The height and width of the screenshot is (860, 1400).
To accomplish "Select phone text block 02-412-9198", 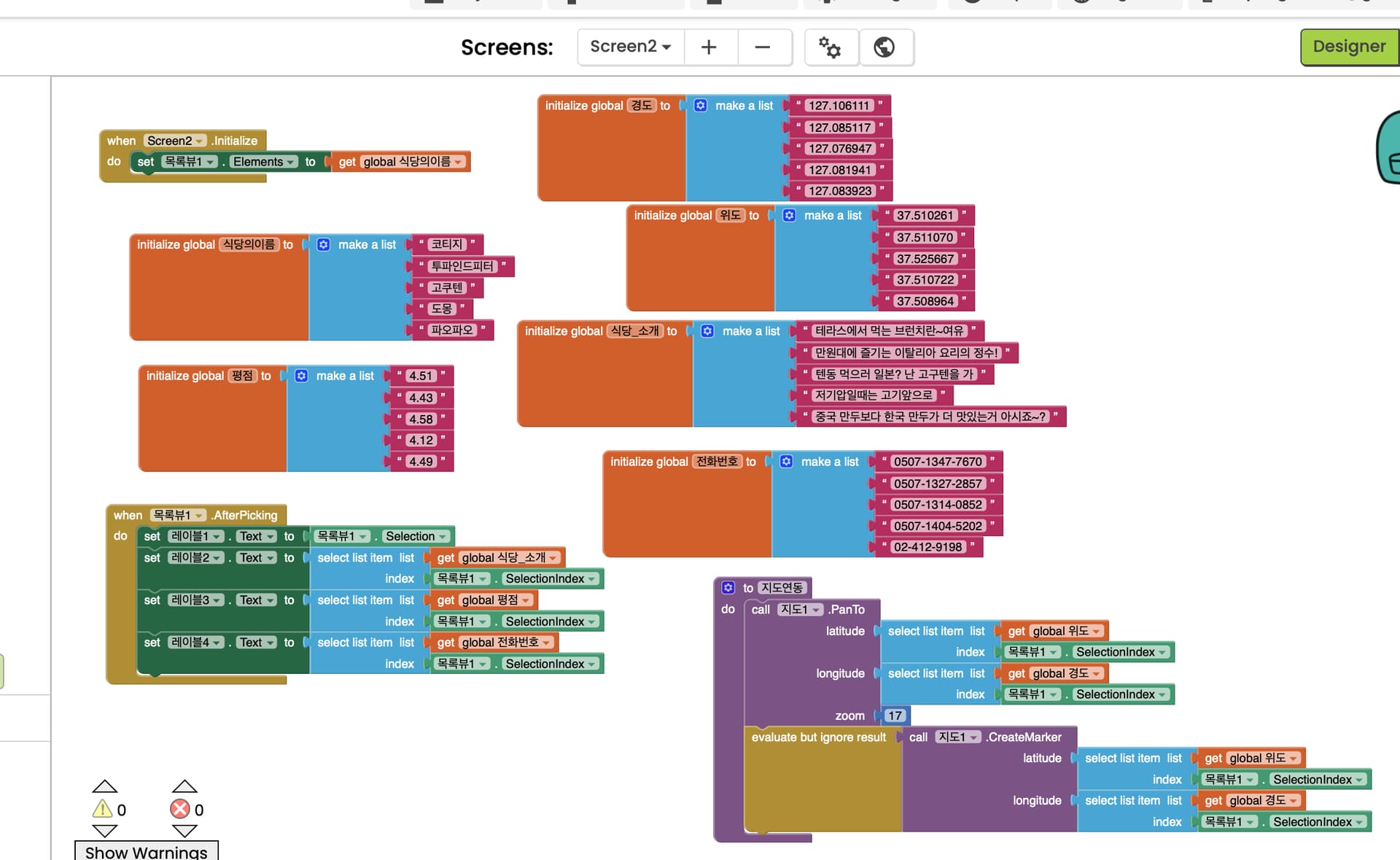I will pyautogui.click(x=928, y=547).
